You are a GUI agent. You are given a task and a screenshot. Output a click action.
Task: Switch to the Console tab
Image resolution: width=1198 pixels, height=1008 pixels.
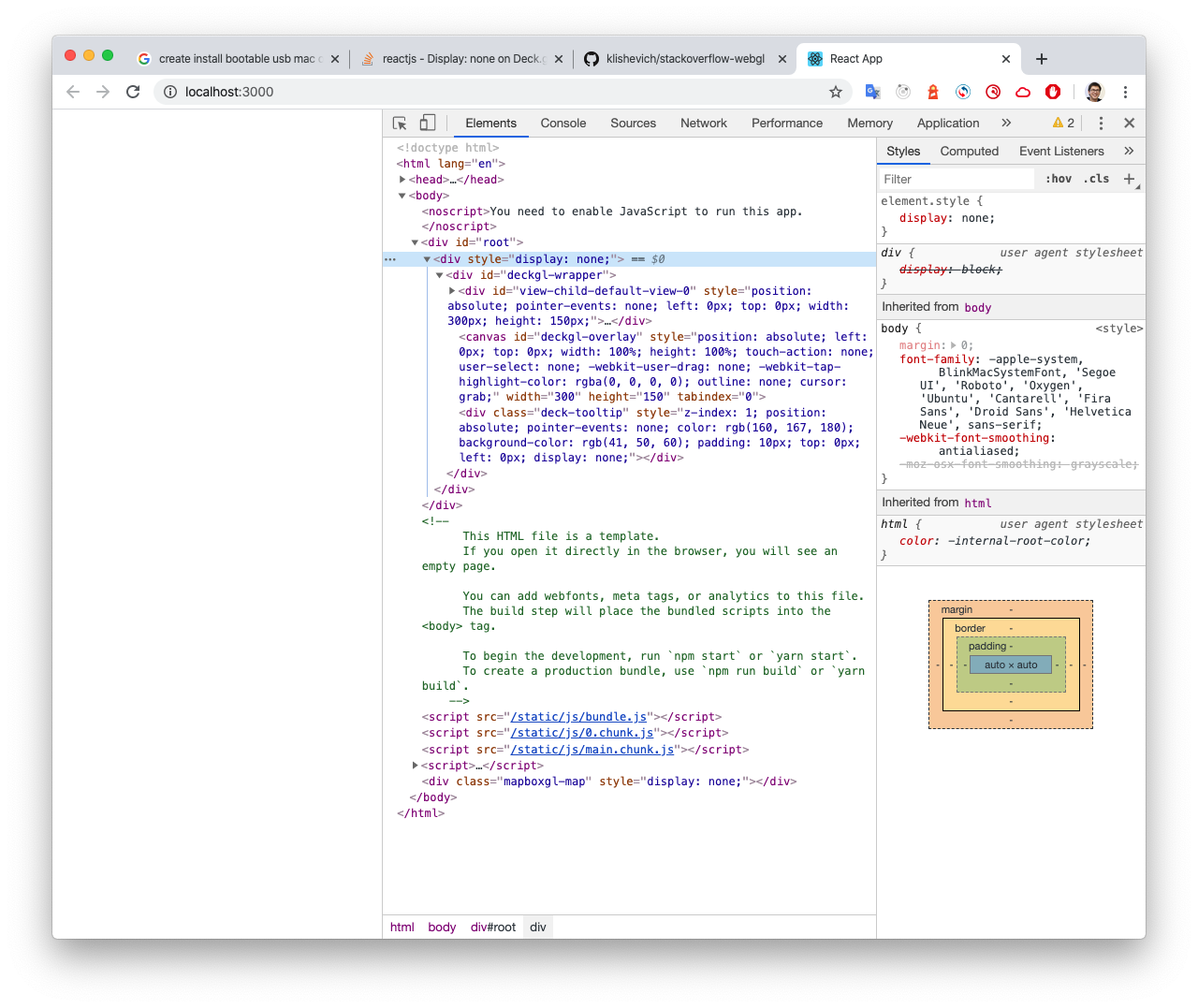[x=563, y=124]
